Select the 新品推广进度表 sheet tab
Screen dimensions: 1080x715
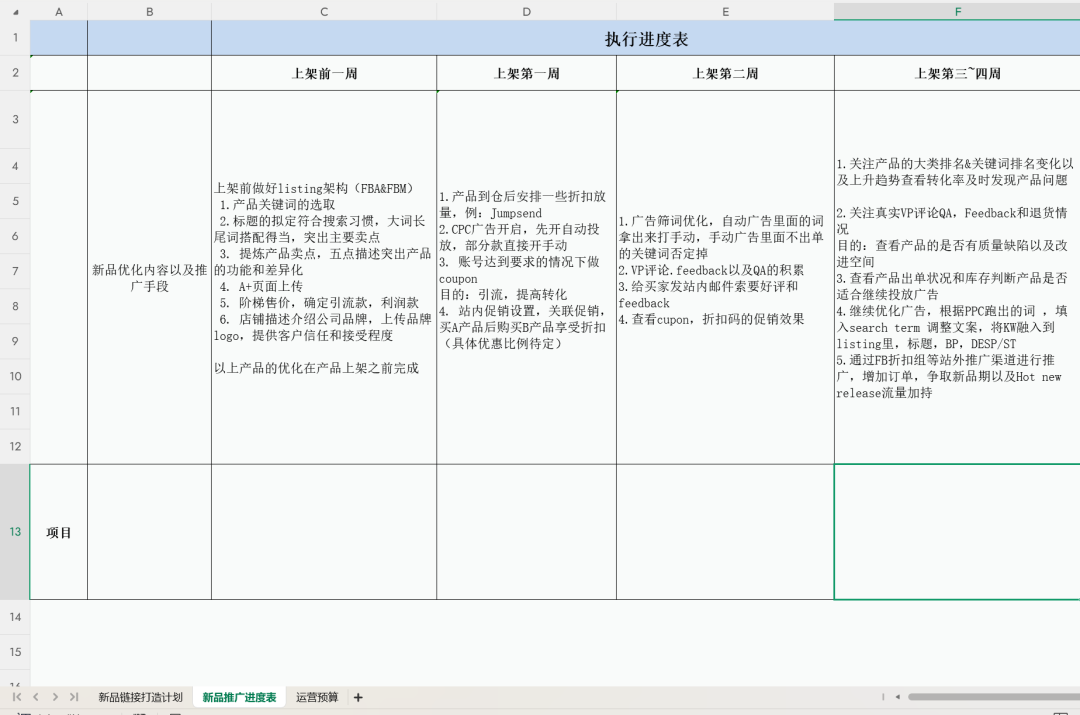click(x=239, y=697)
